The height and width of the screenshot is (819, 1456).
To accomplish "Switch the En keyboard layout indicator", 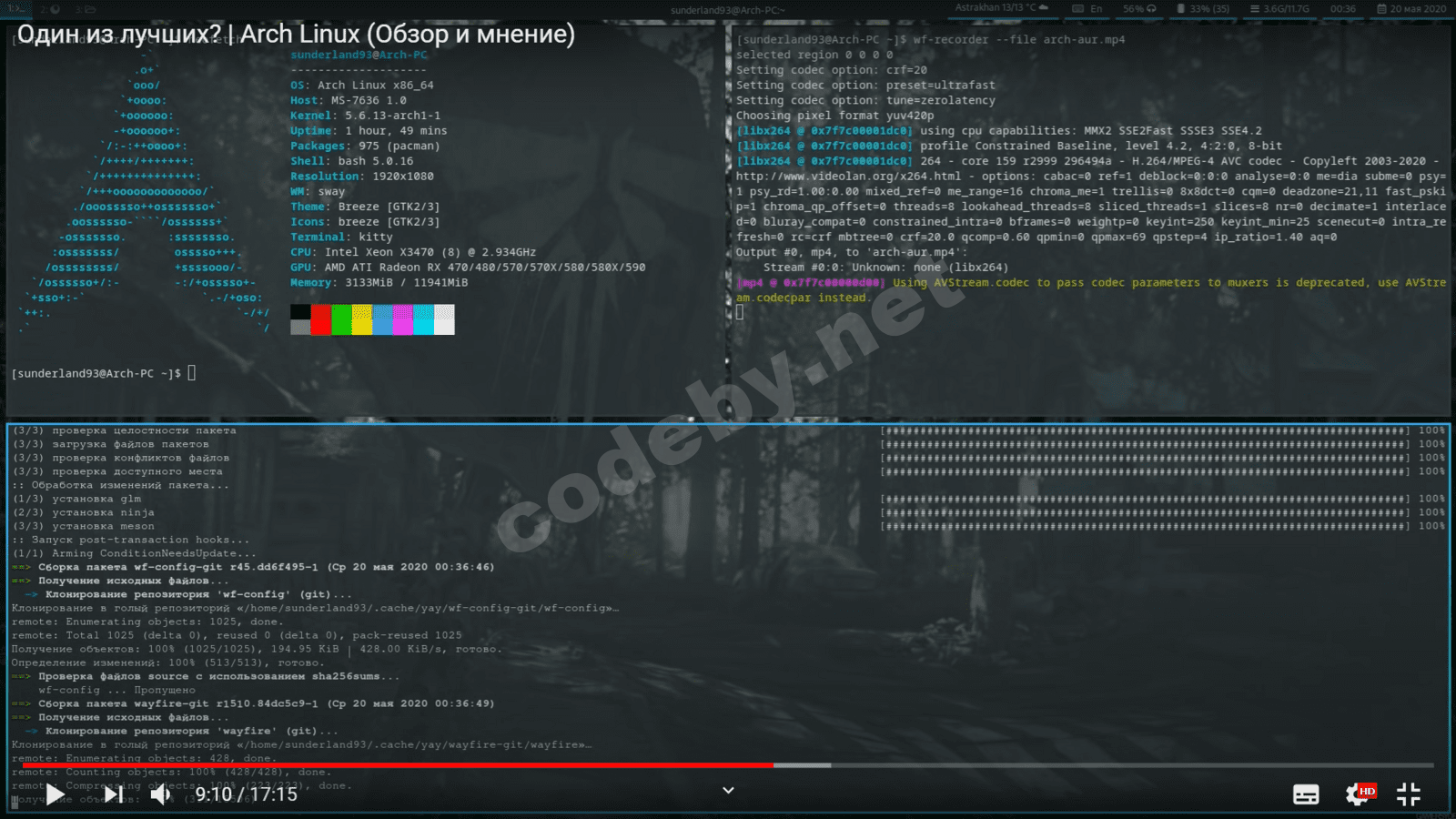I will (x=1087, y=8).
